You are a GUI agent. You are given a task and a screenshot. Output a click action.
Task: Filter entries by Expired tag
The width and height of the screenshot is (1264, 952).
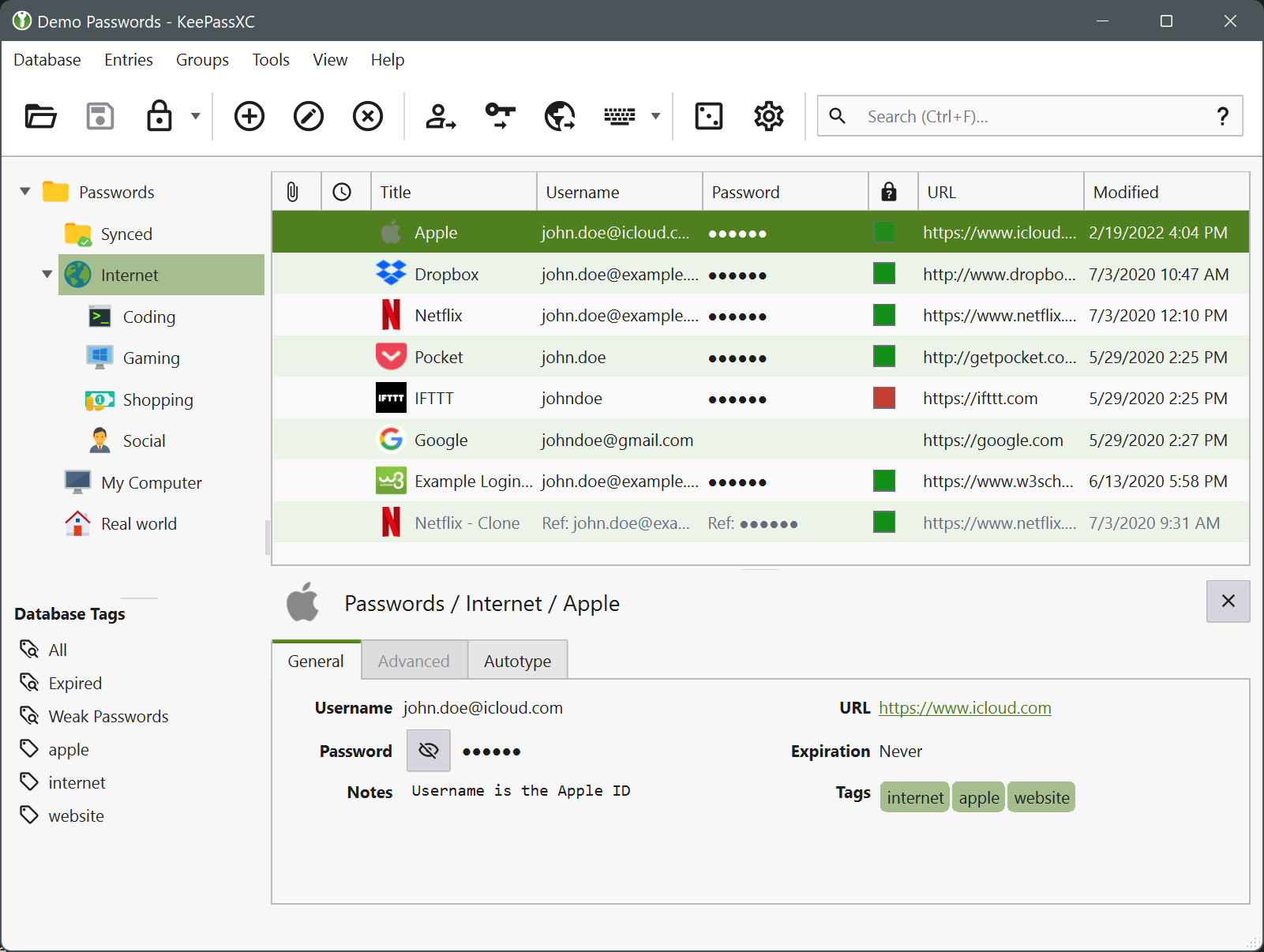[75, 684]
